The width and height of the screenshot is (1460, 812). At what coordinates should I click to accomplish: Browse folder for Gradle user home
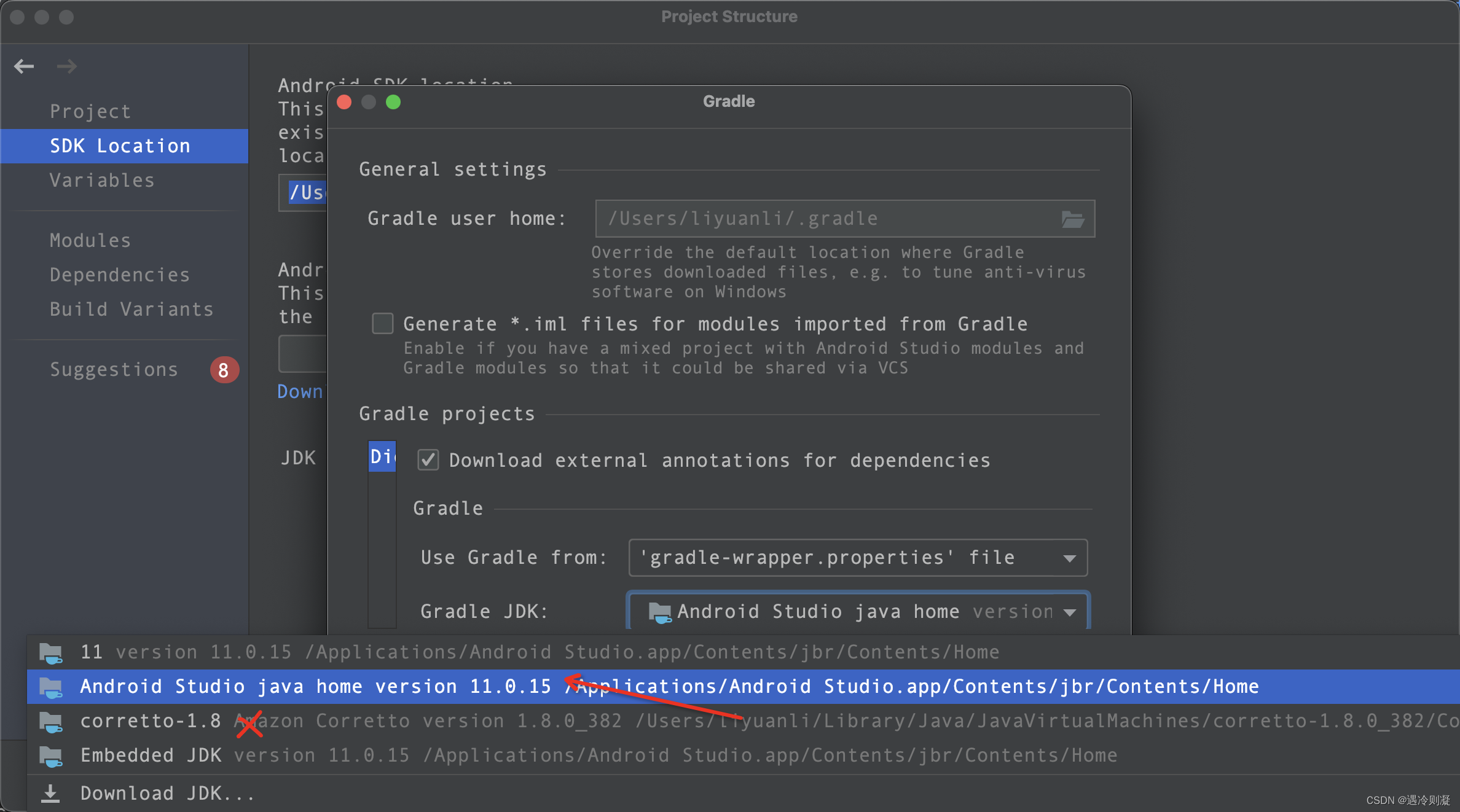tap(1072, 219)
